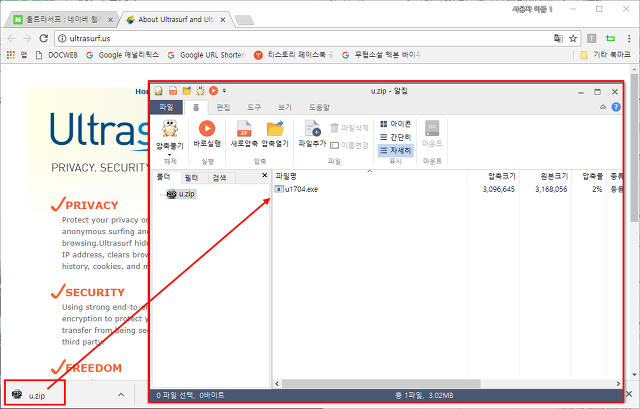The height and width of the screenshot is (409, 640).
Task: Open Google URL Shortener bookmark
Action: (207, 55)
